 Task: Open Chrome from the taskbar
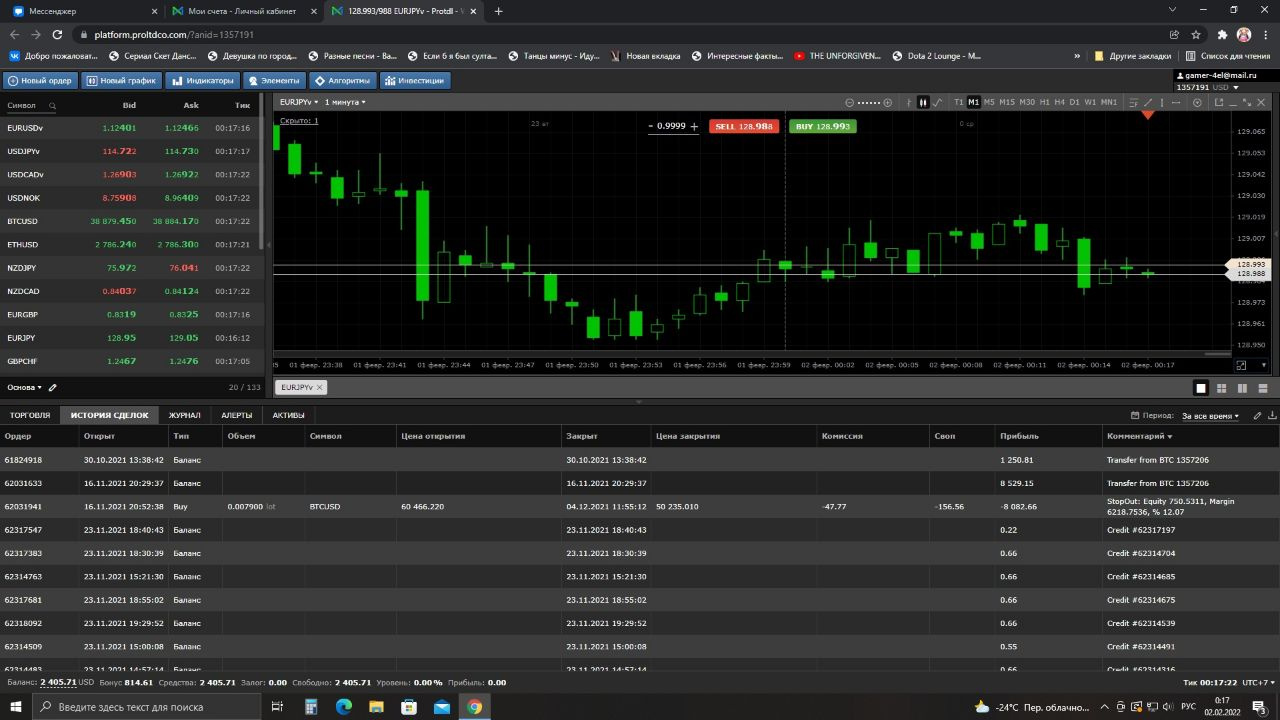(x=474, y=706)
